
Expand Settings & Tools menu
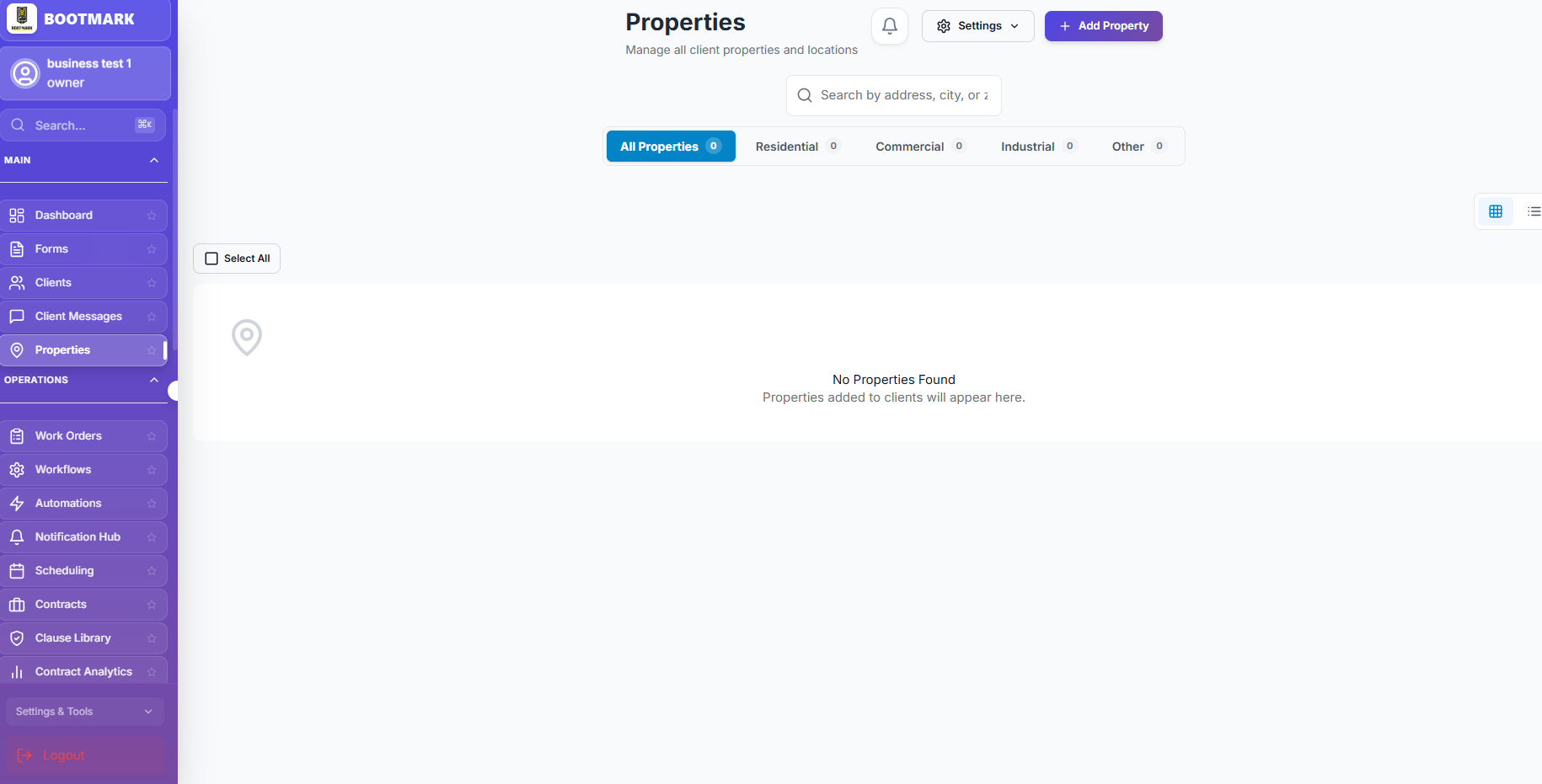coord(84,712)
